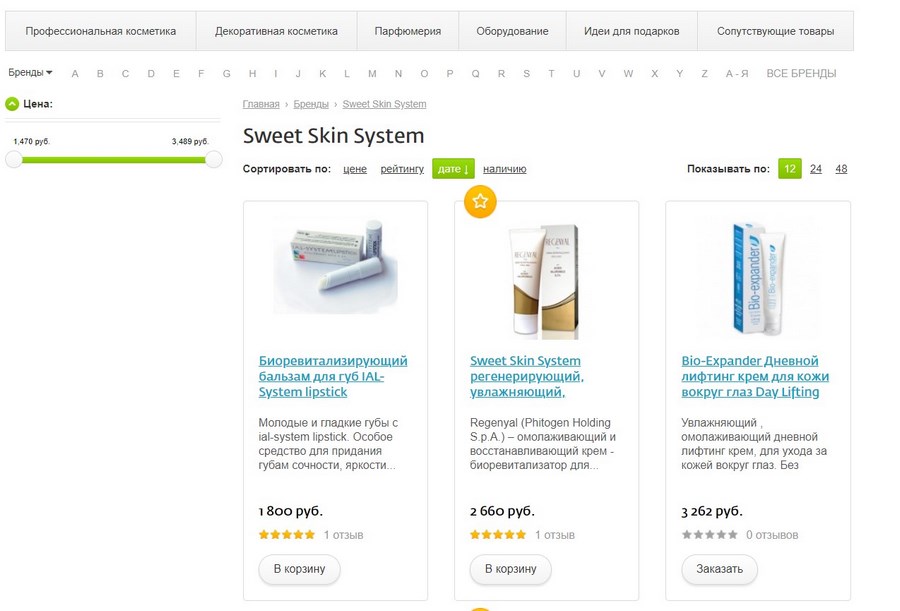Sort products by наличию
This screenshot has width=900, height=611.
coord(505,169)
